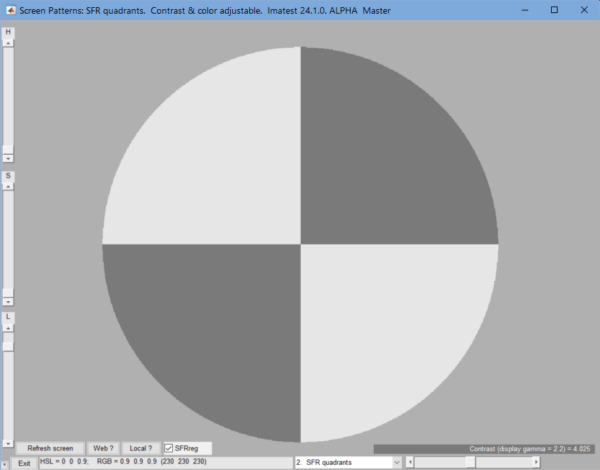Open the SFR quadrants pattern dropdown
The image size is (600, 470).
click(x=348, y=462)
